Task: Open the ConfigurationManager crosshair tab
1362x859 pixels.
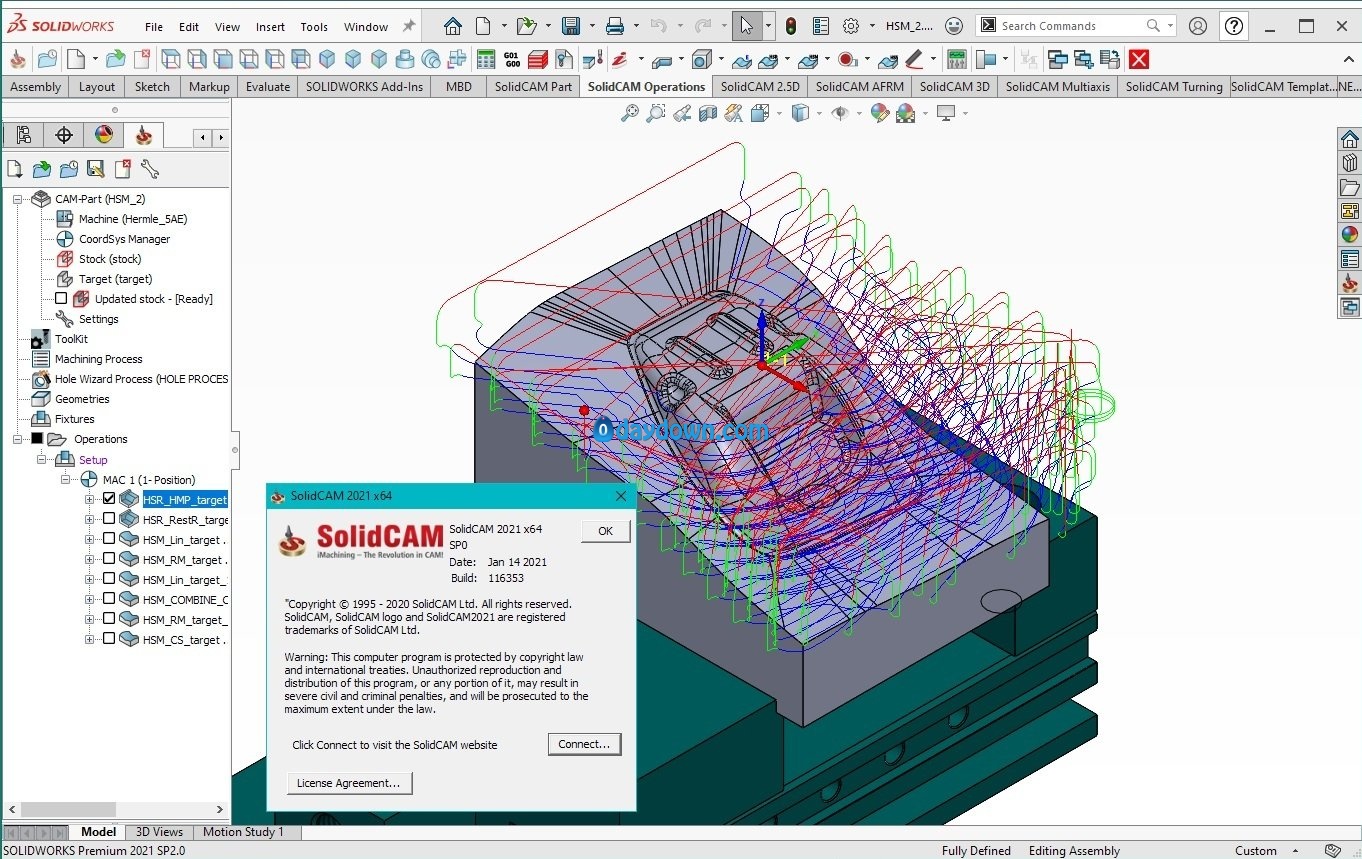Action: pyautogui.click(x=64, y=135)
